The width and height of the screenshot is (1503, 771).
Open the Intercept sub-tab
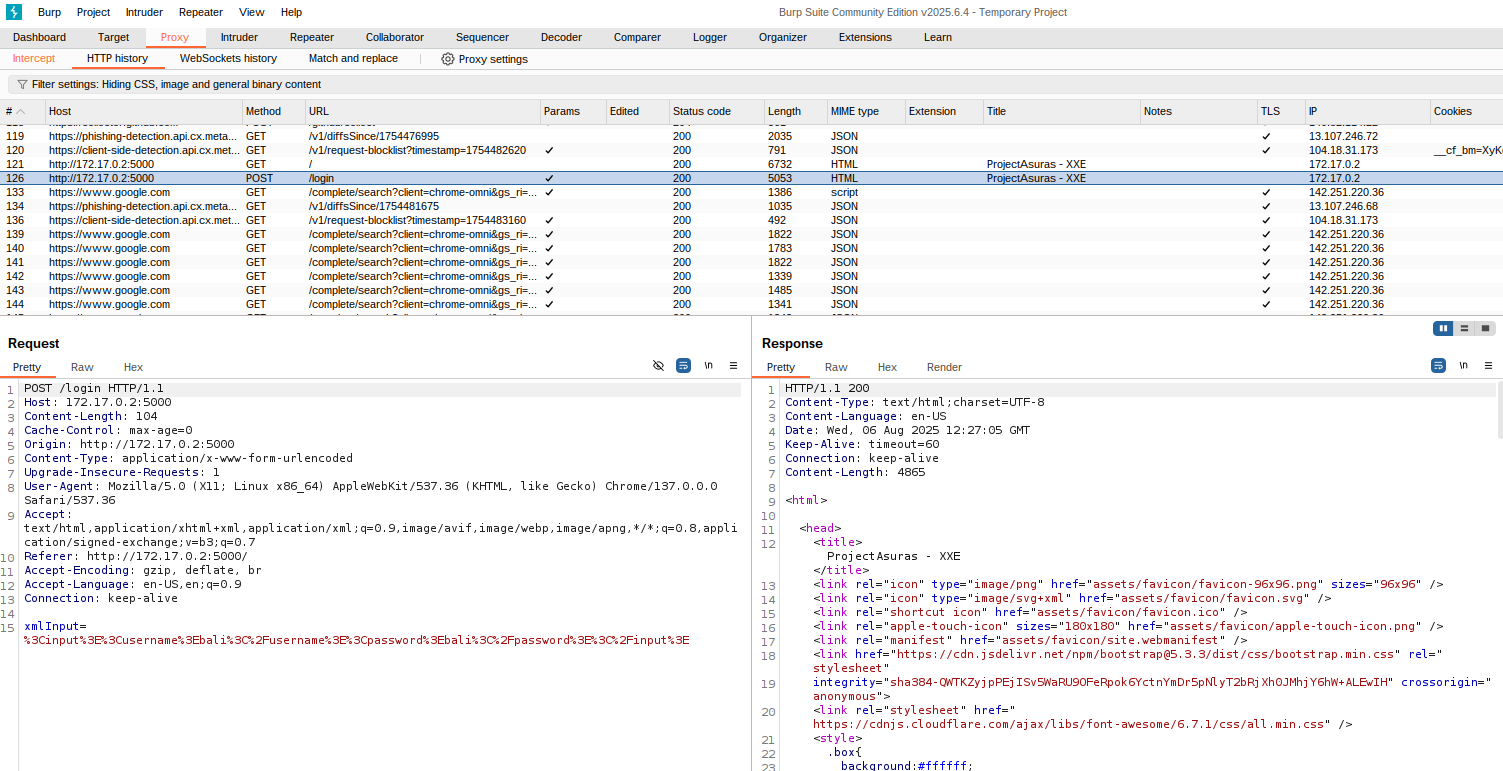(x=34, y=58)
